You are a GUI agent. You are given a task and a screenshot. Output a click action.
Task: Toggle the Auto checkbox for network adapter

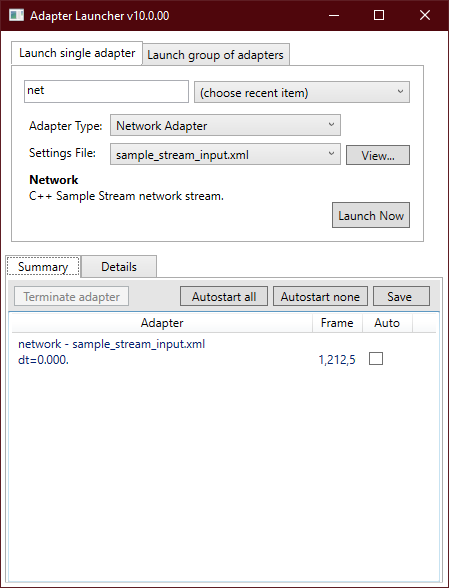pyautogui.click(x=376, y=358)
